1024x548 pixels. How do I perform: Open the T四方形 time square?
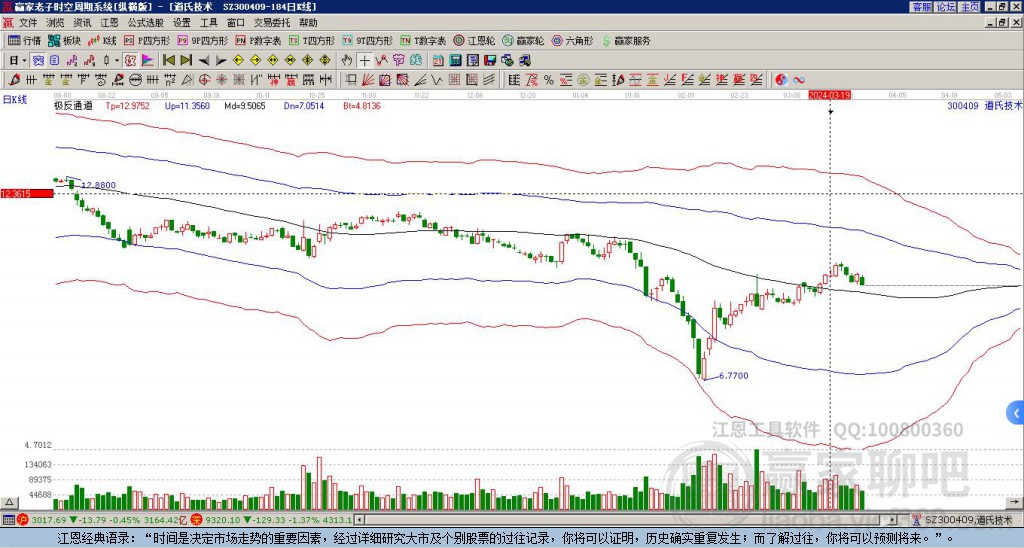click(312, 40)
